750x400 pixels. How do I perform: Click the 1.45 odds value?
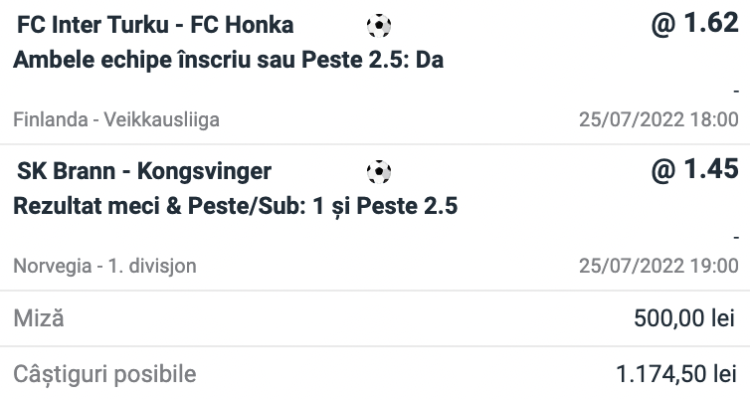point(695,169)
